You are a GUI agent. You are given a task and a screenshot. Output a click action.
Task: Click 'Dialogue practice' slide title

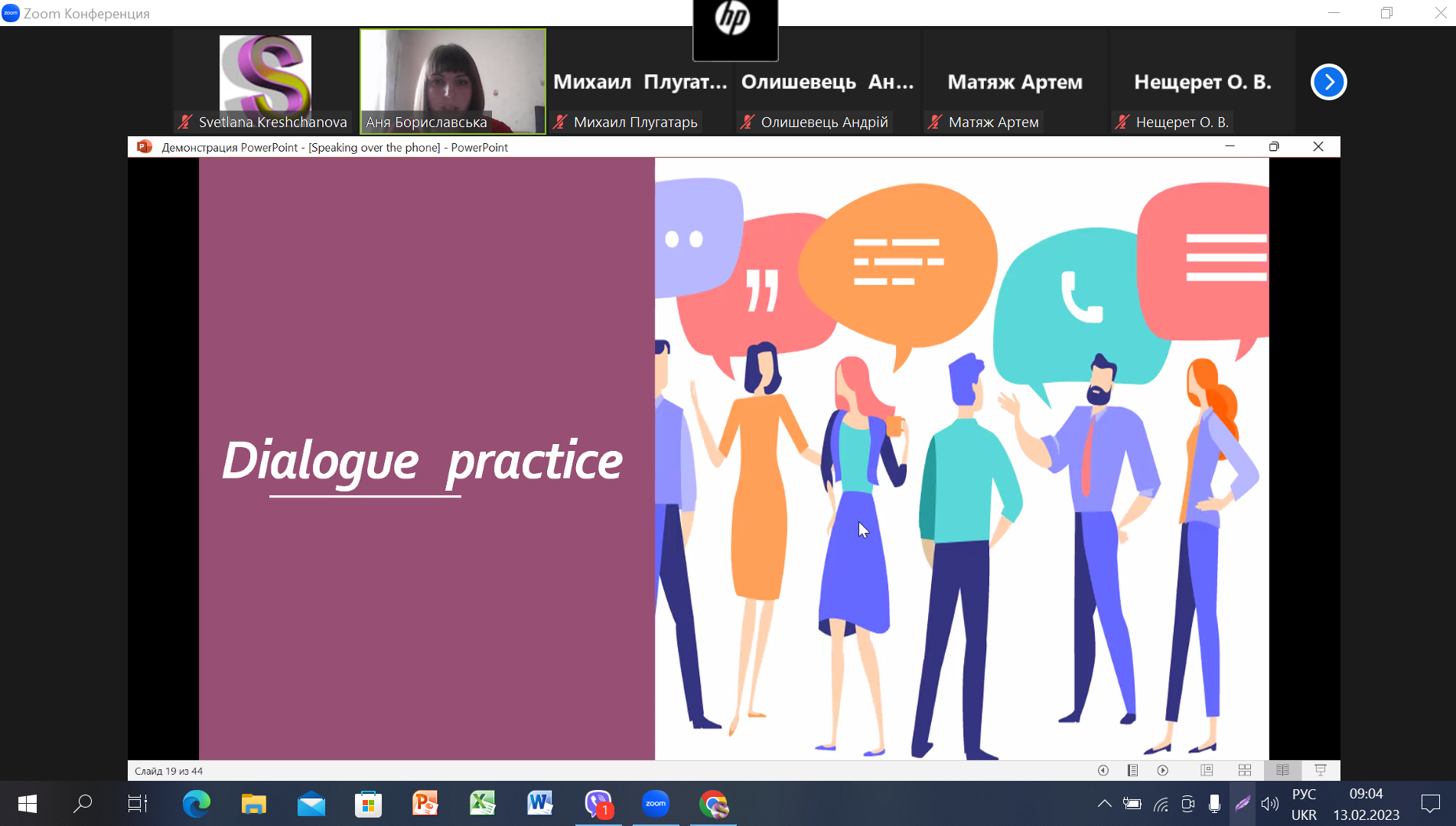coord(422,461)
